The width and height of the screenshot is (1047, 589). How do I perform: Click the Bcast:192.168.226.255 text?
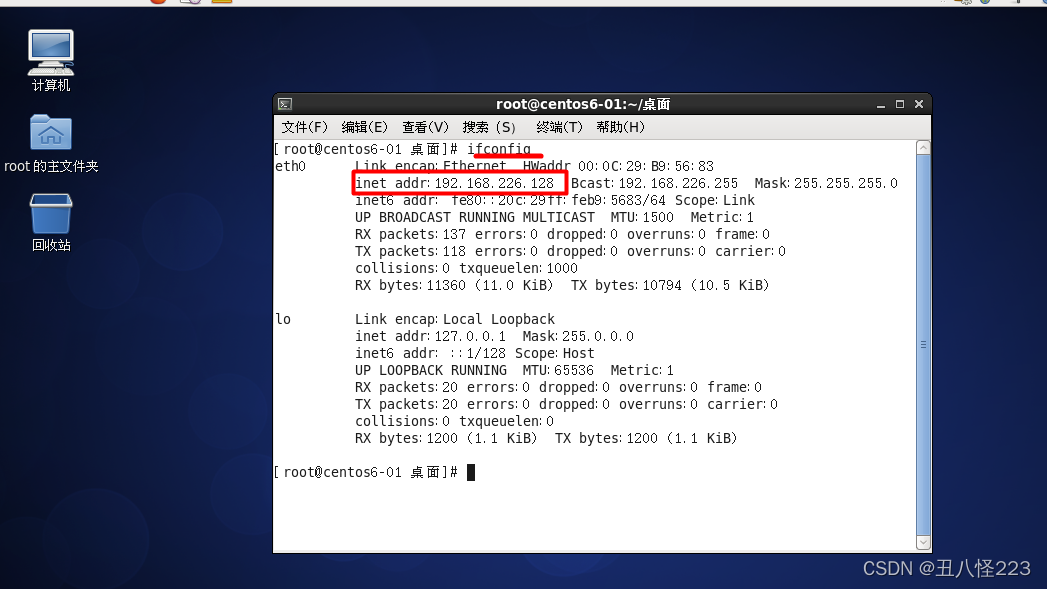[654, 183]
